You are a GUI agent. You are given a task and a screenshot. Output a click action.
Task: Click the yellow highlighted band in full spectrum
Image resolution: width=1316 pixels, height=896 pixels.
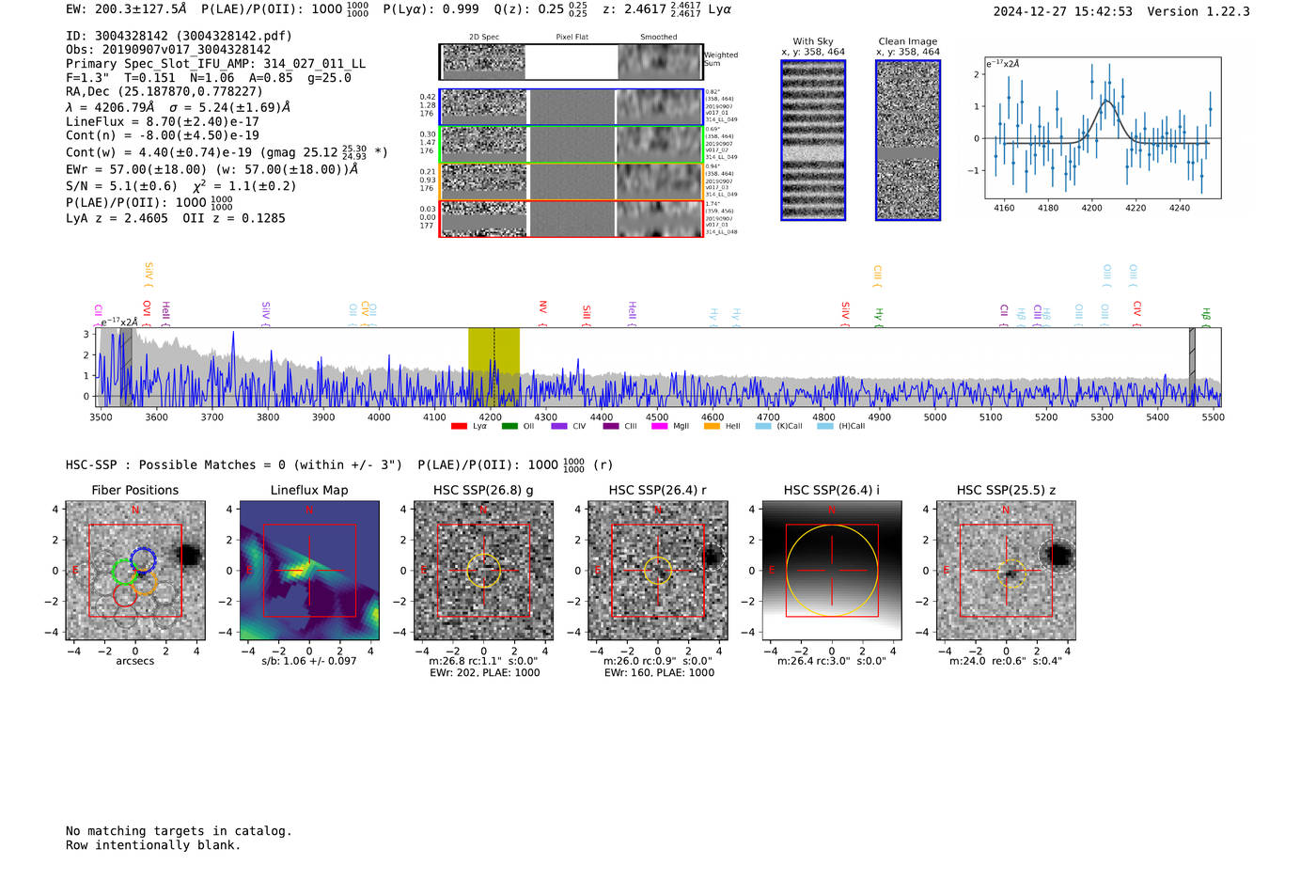tap(493, 367)
